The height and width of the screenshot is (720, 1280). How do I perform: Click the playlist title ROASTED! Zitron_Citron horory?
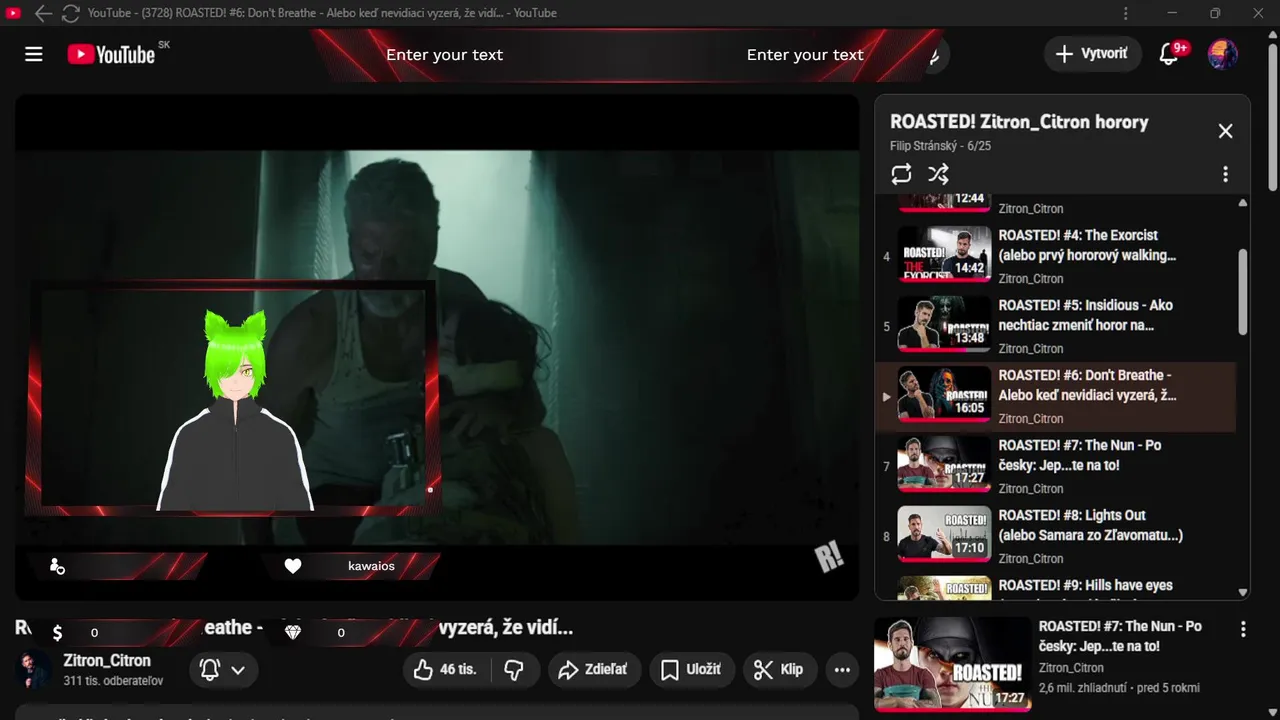(x=1019, y=122)
